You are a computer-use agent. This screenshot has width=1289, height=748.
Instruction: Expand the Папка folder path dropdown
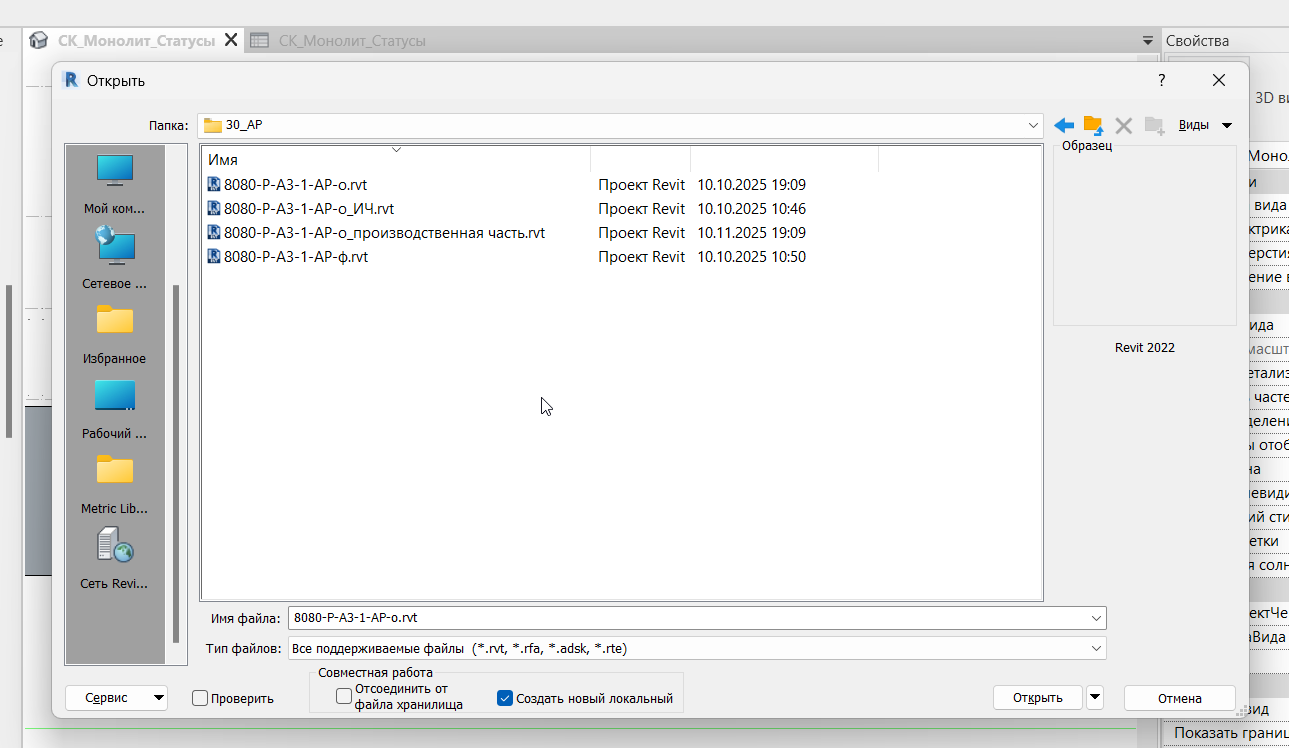pyautogui.click(x=1034, y=126)
